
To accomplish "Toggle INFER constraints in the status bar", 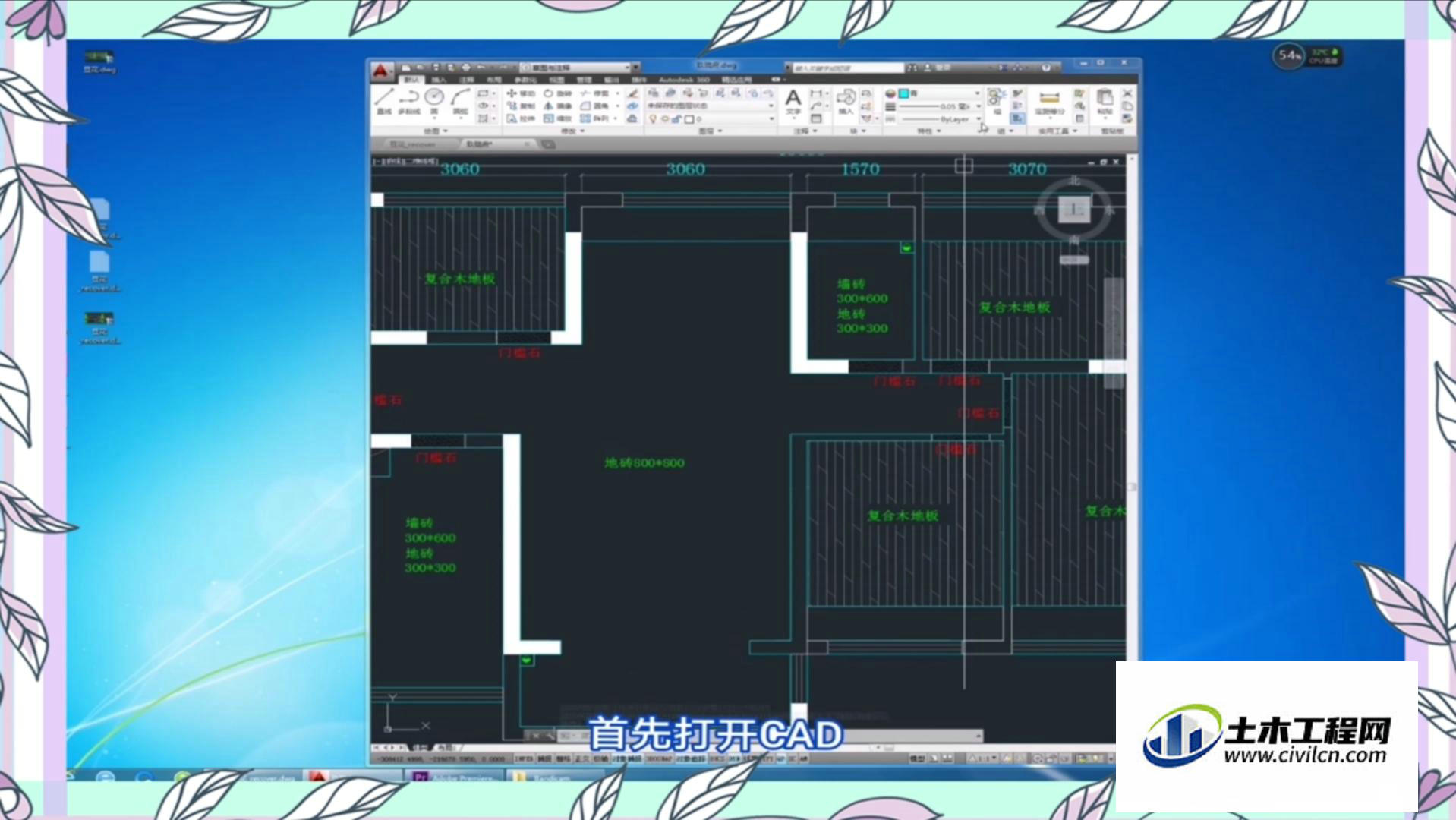I will (x=523, y=758).
